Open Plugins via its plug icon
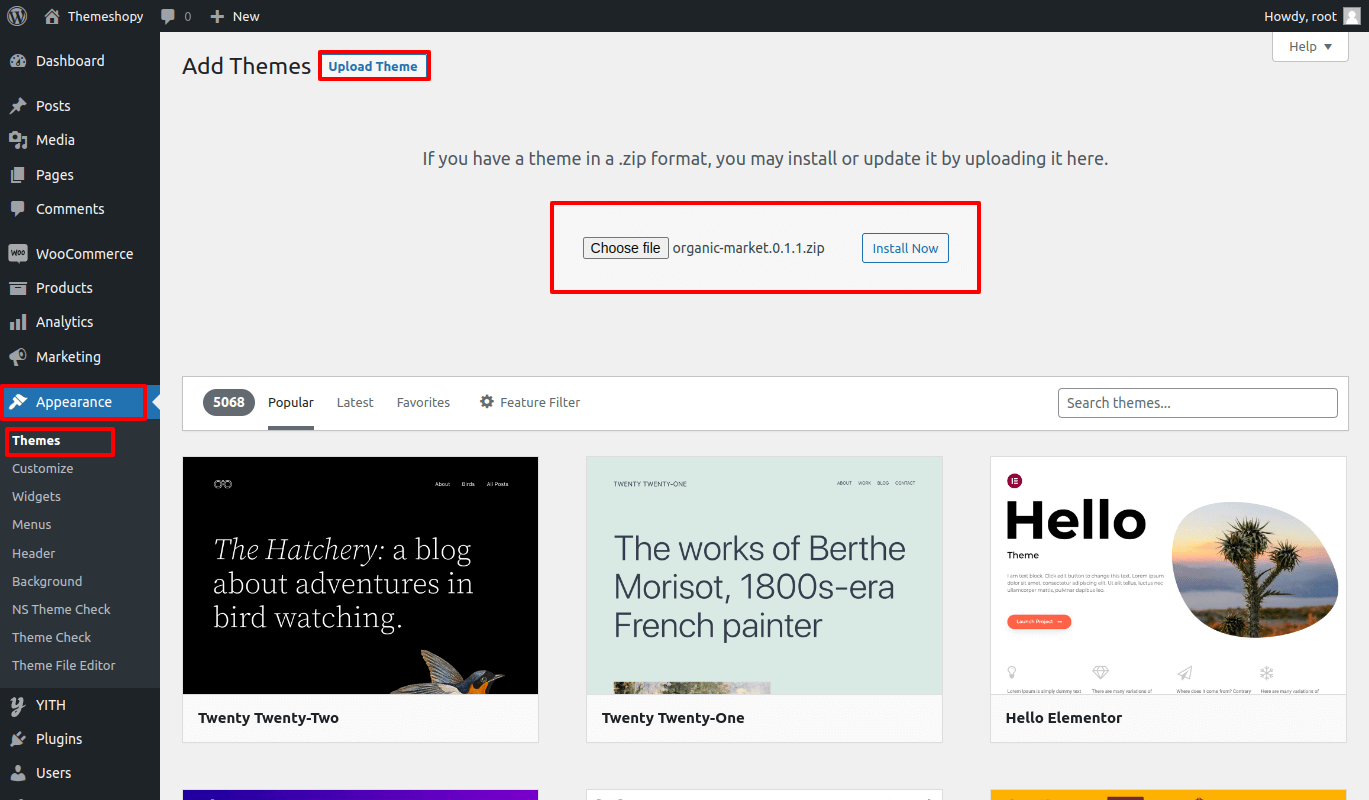 [x=18, y=739]
